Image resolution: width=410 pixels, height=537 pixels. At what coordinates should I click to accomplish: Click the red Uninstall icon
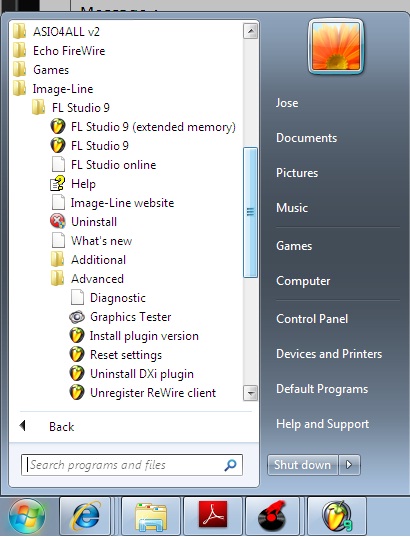58,222
